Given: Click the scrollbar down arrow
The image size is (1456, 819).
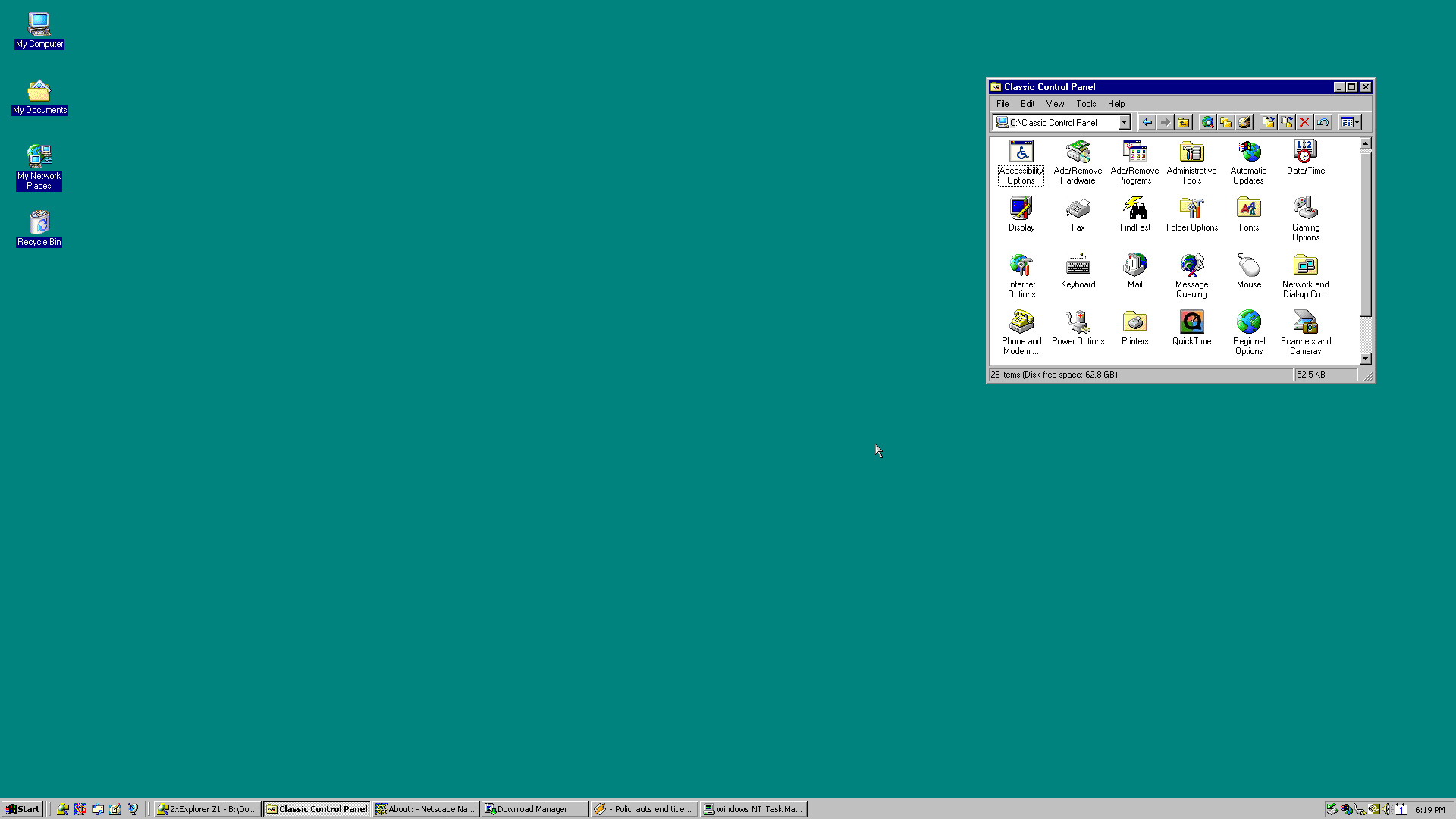Looking at the screenshot, I should (1365, 359).
